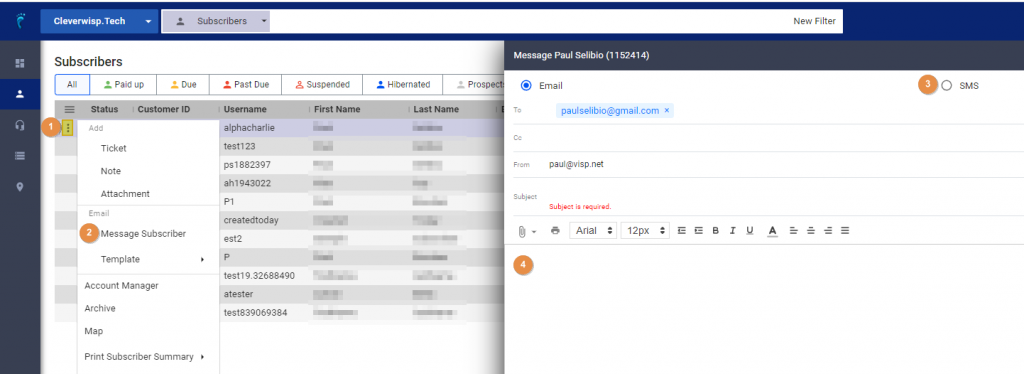
Task: Select the SMS radio button
Action: pos(947,86)
